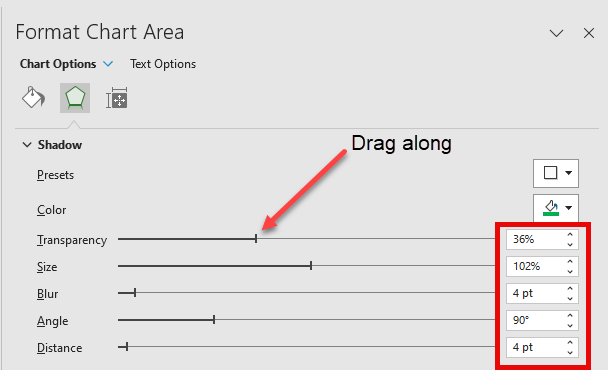Open the task pane options chevron
The image size is (608, 370).
click(x=556, y=33)
